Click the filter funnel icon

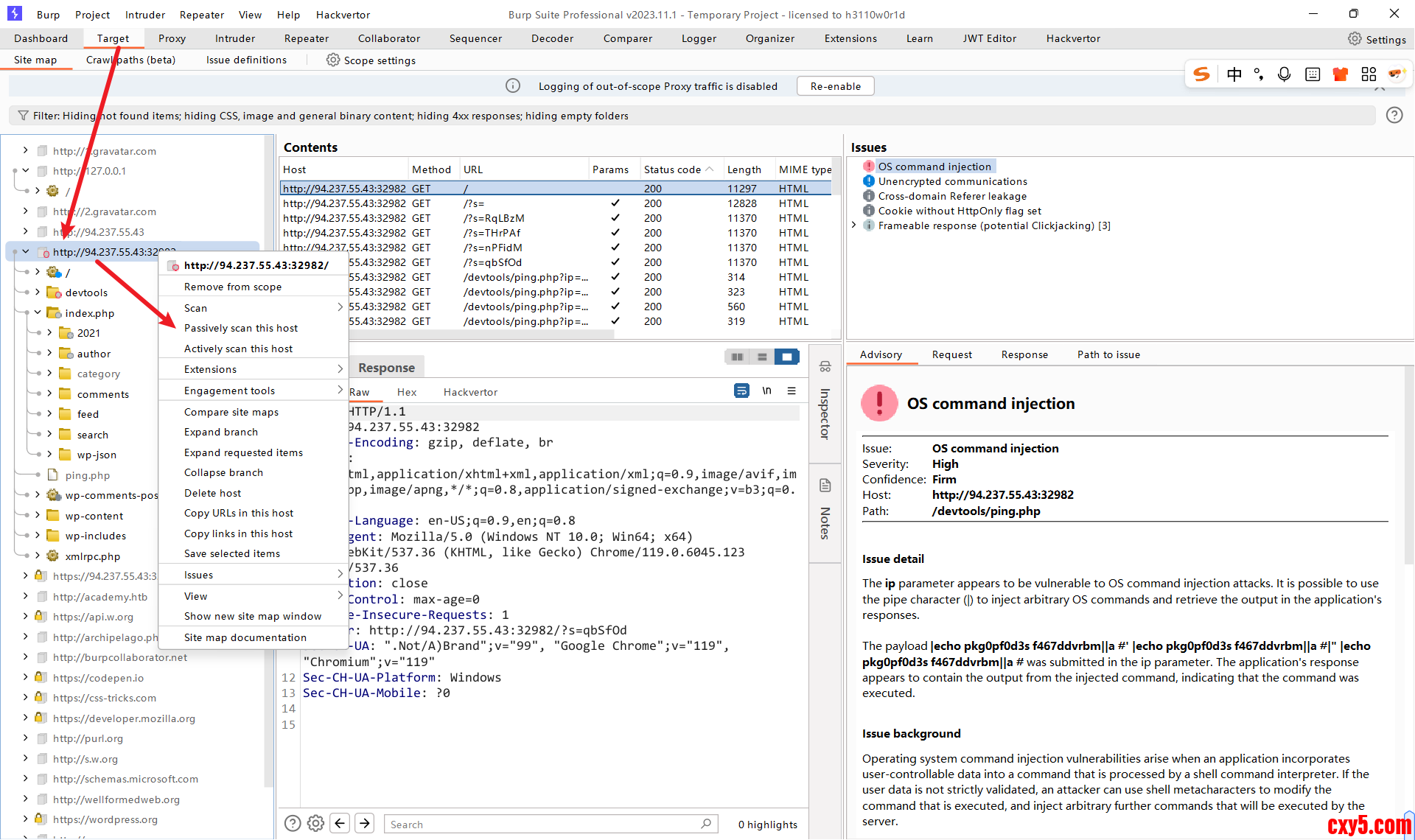click(x=23, y=116)
